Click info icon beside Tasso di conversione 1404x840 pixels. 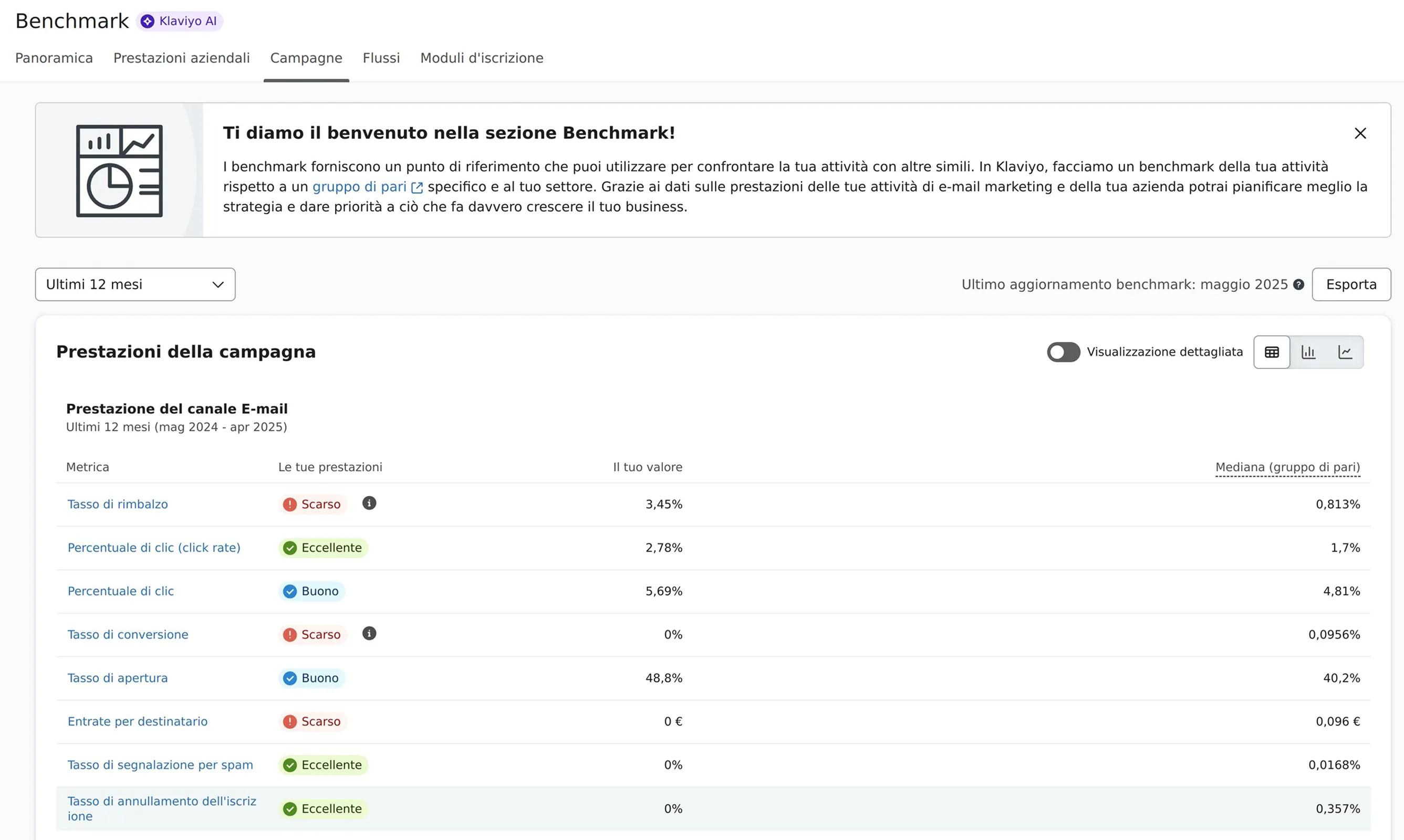tap(369, 633)
